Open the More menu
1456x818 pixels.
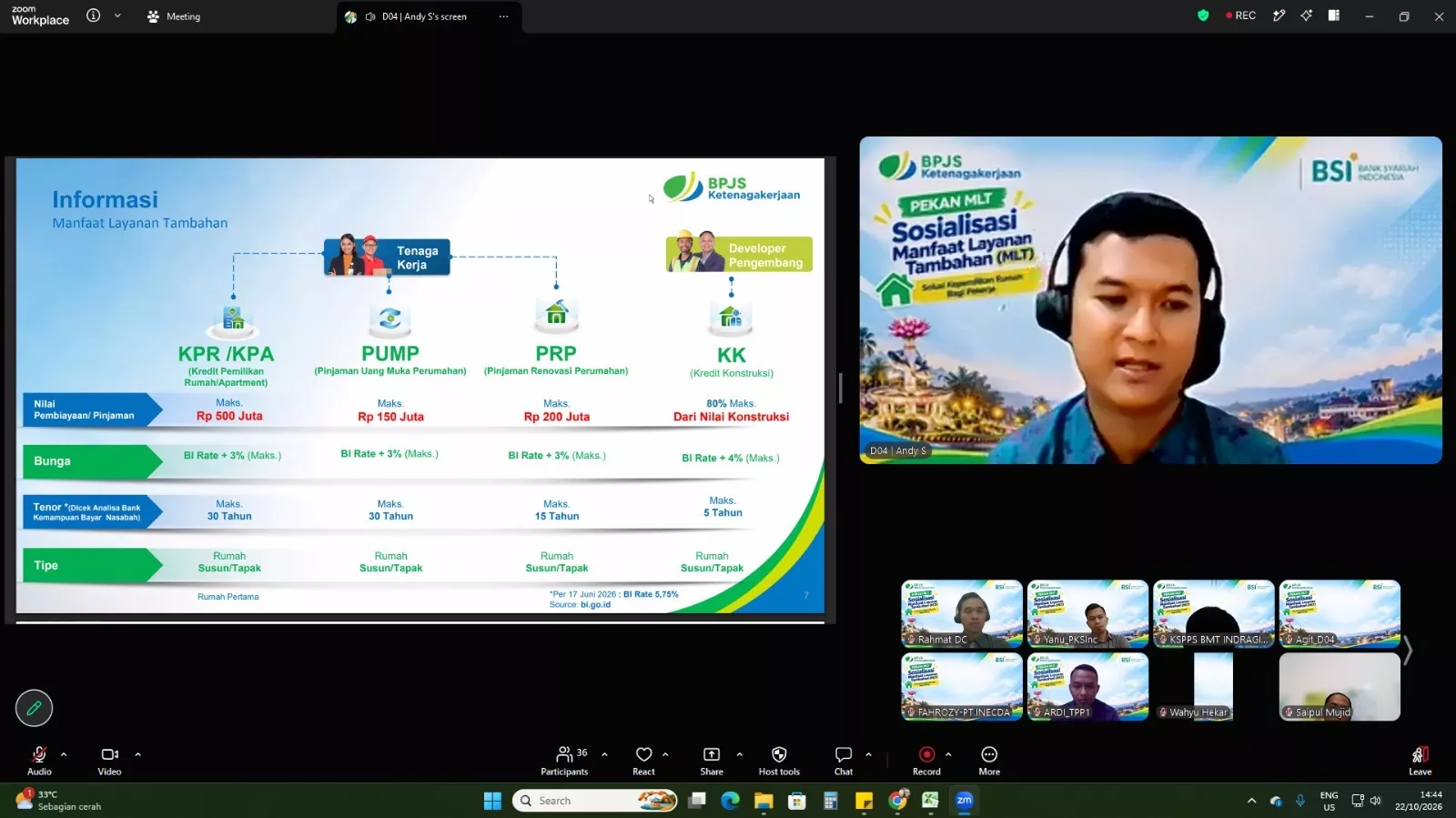point(989,761)
